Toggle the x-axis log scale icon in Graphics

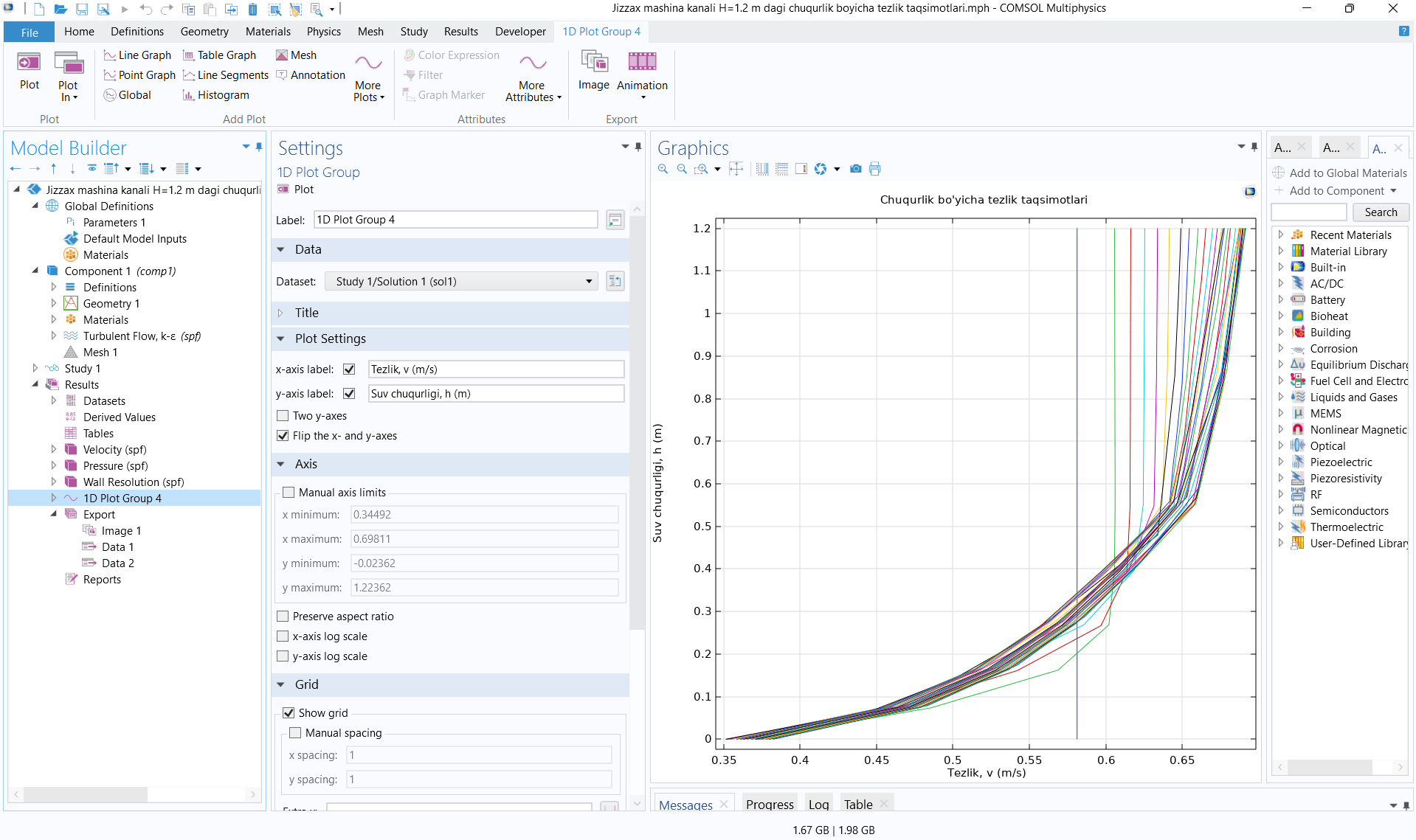[763, 169]
